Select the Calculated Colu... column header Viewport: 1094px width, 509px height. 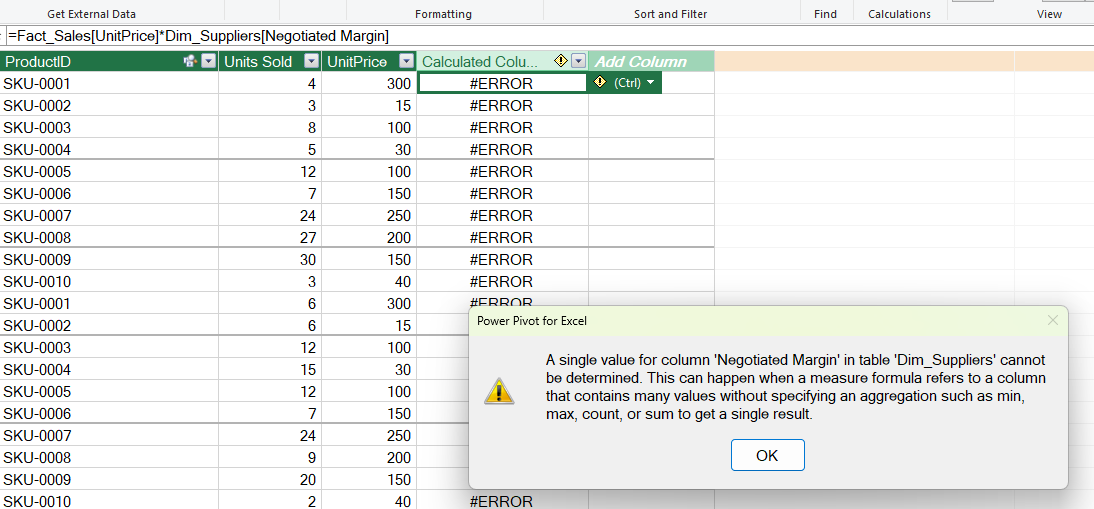pyautogui.click(x=502, y=61)
